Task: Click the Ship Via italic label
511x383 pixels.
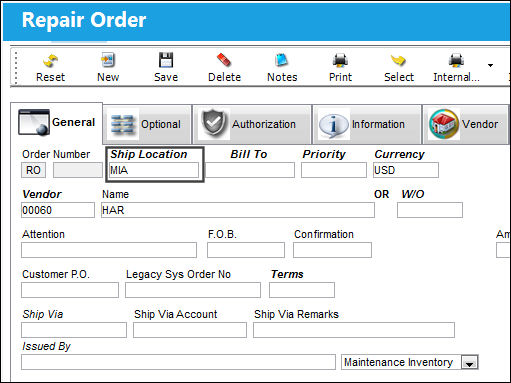Action: pyautogui.click(x=43, y=314)
